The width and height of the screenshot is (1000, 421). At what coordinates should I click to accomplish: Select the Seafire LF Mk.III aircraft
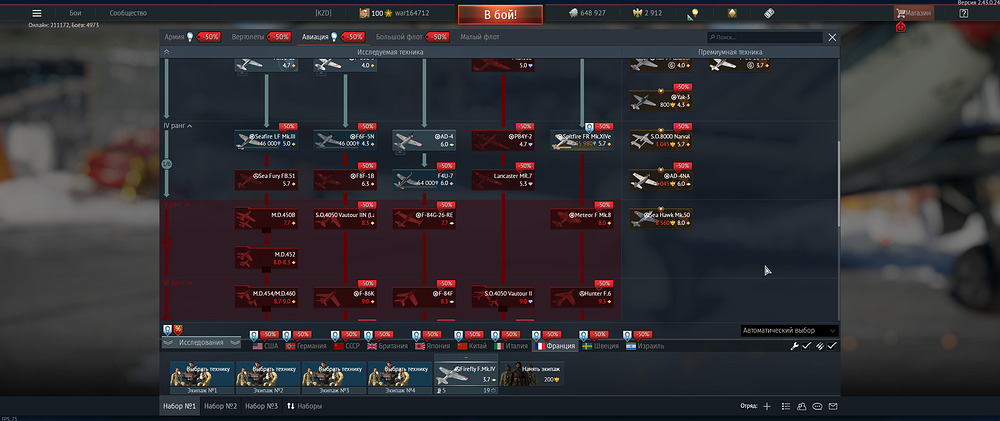(266, 140)
